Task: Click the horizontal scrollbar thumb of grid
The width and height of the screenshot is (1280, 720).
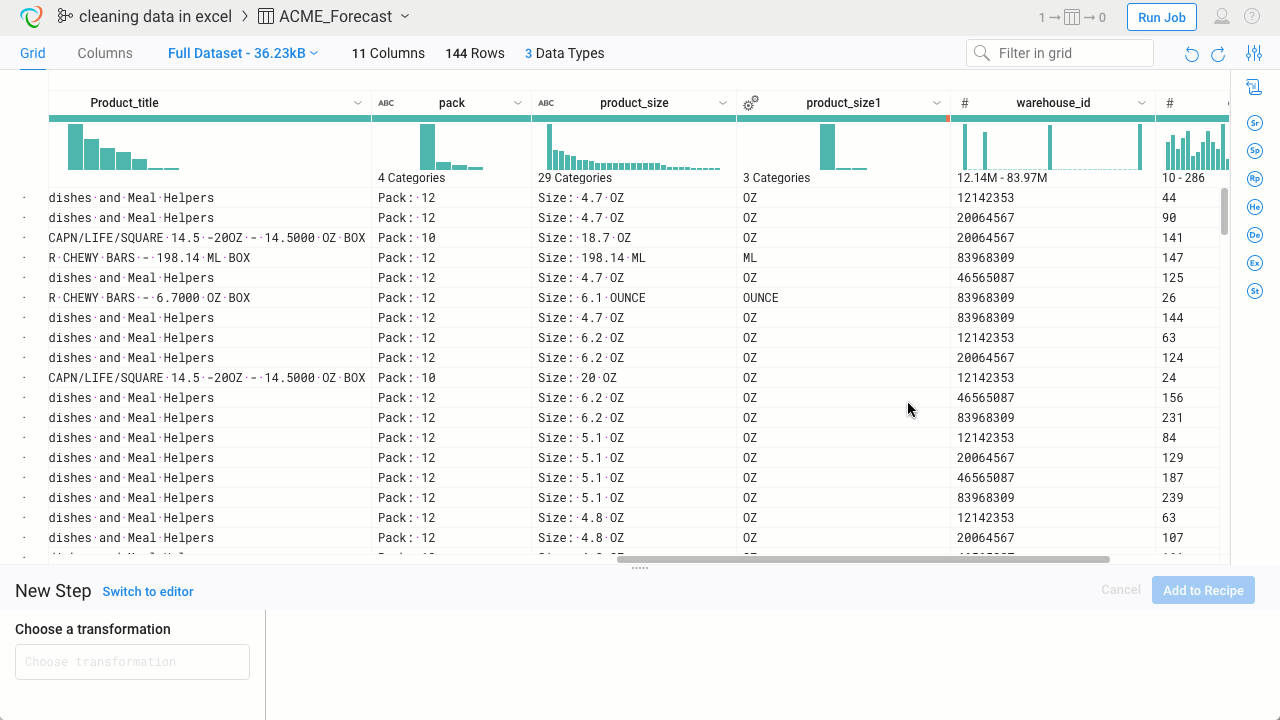Action: 863,559
